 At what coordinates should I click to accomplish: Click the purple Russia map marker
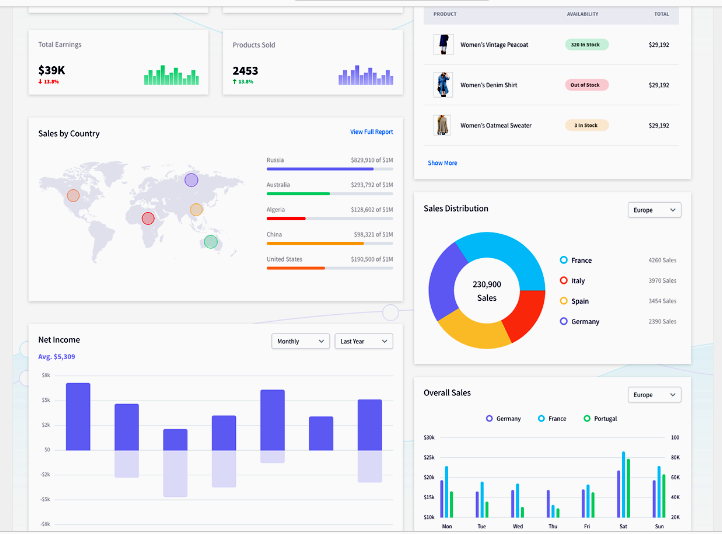pyautogui.click(x=191, y=180)
